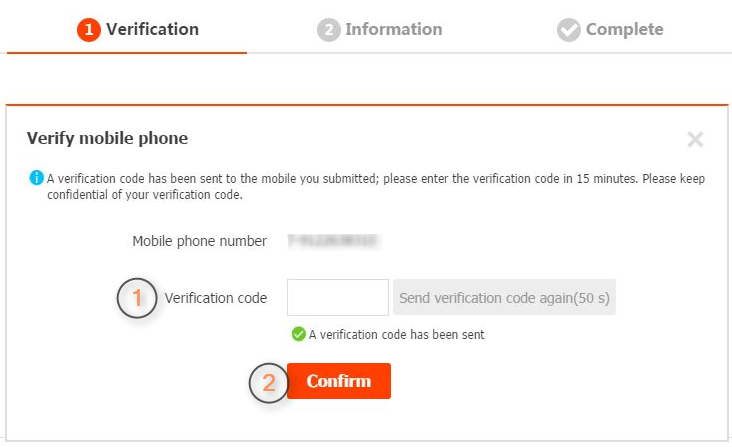This screenshot has width=732, height=447.
Task: Click the blue info icon
Action: pyautogui.click(x=37, y=178)
